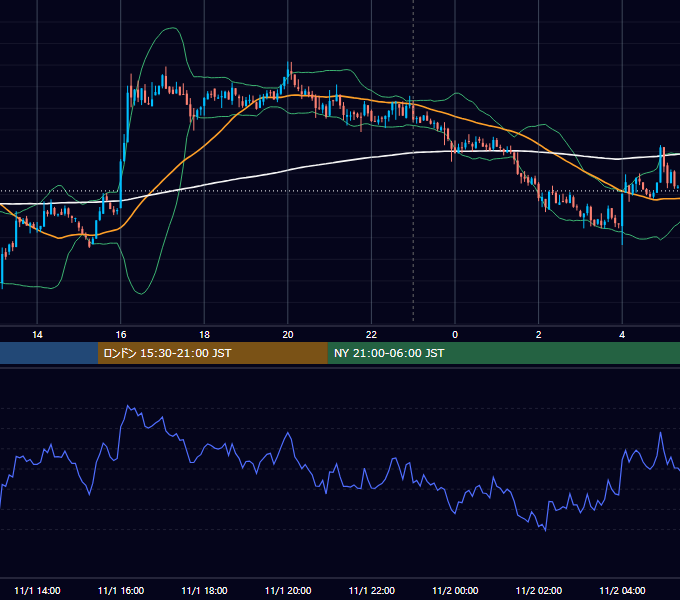680x600 pixels.
Task: Click the 11/2 02:00 label on the lower axis
Action: pos(539,590)
